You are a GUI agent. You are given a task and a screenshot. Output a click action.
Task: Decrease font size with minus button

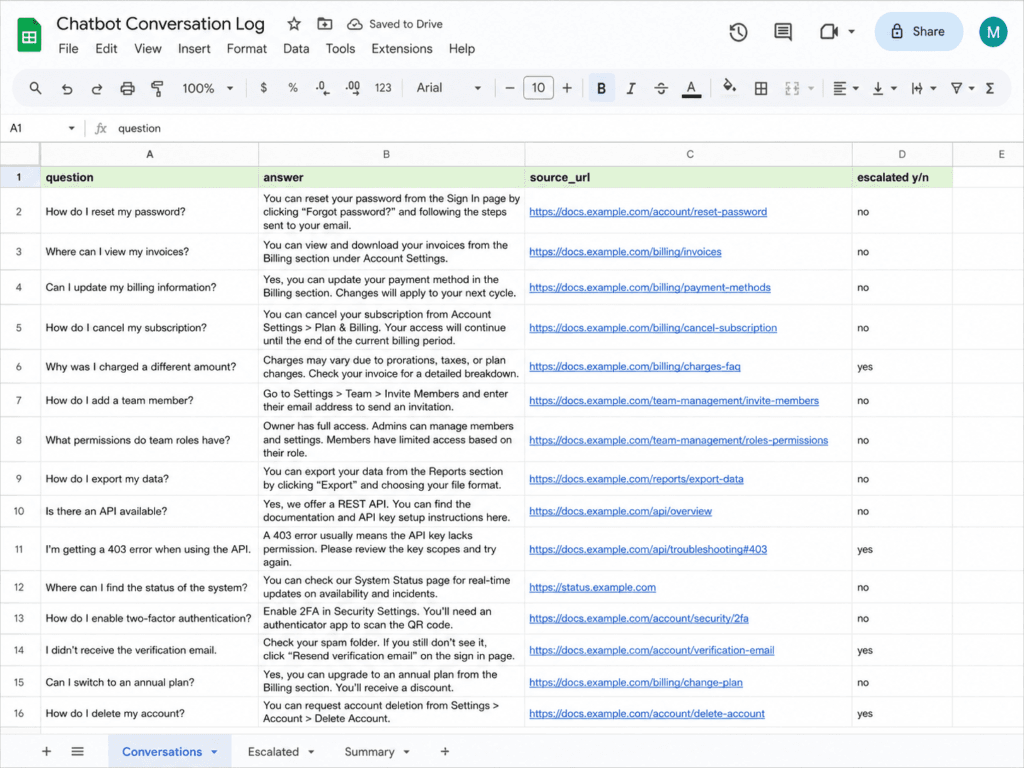(x=510, y=88)
